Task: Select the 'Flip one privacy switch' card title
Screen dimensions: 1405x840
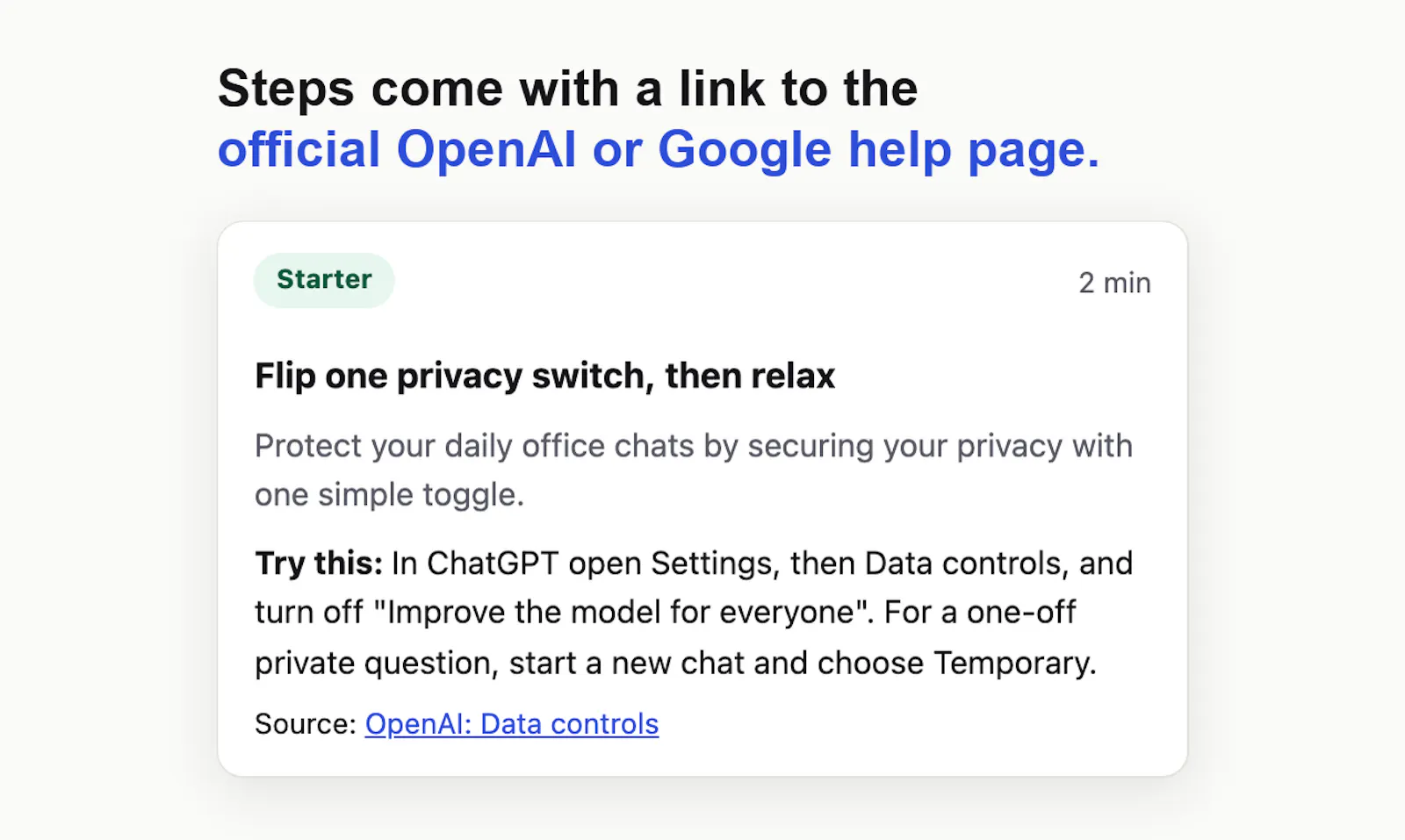Action: tap(544, 376)
